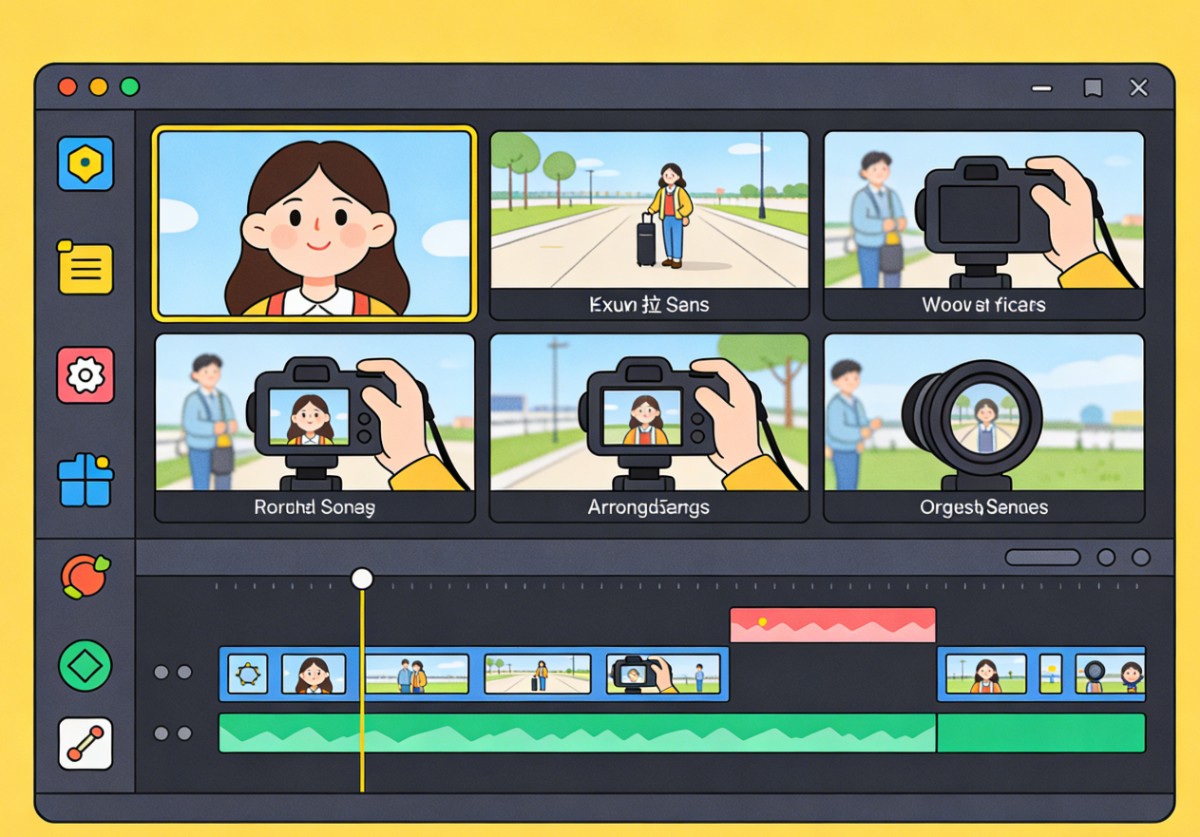Choose the "Orgesh Senaes" lens clip

tap(983, 427)
